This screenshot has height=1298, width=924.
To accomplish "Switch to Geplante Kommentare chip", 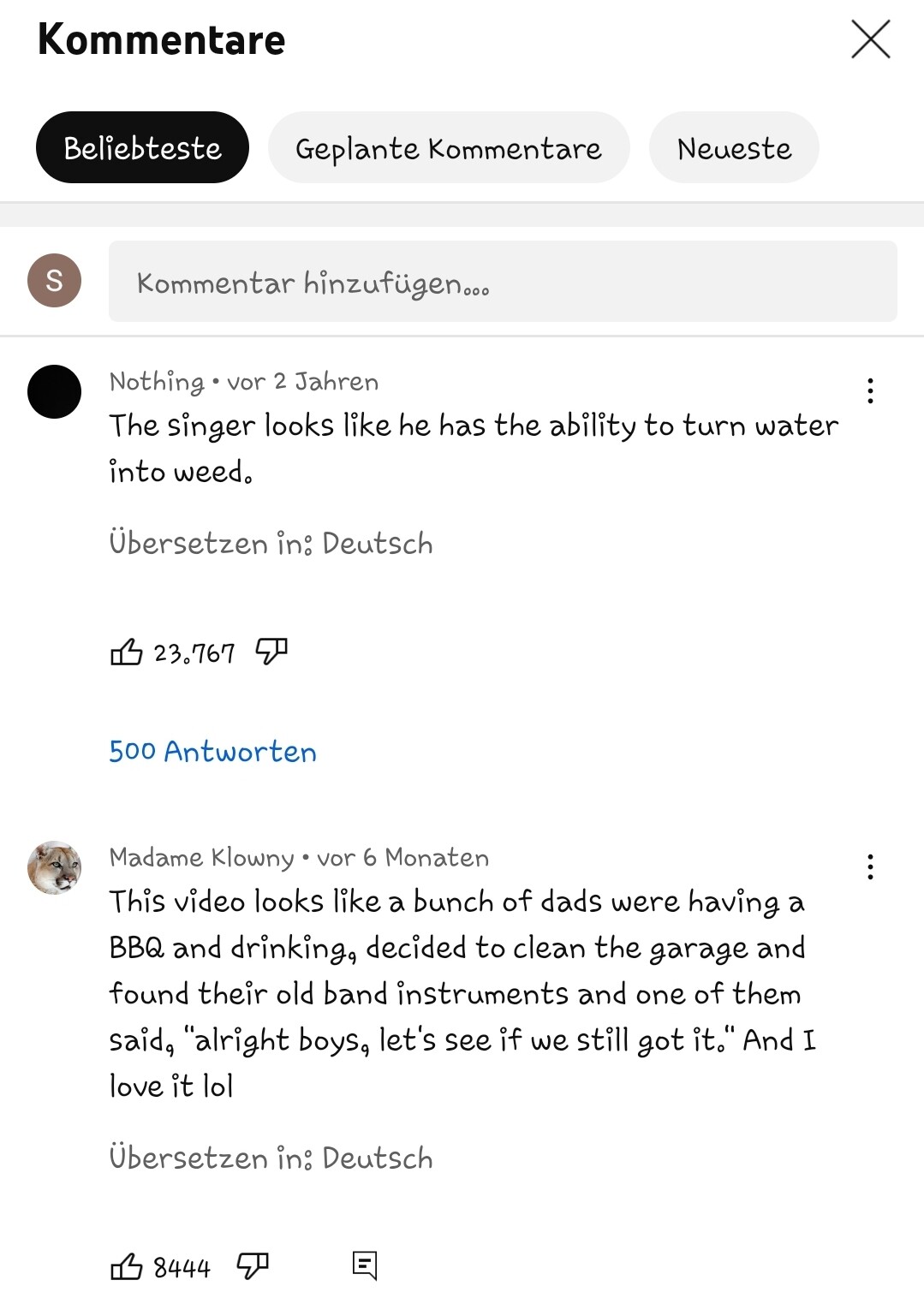I will tap(449, 147).
